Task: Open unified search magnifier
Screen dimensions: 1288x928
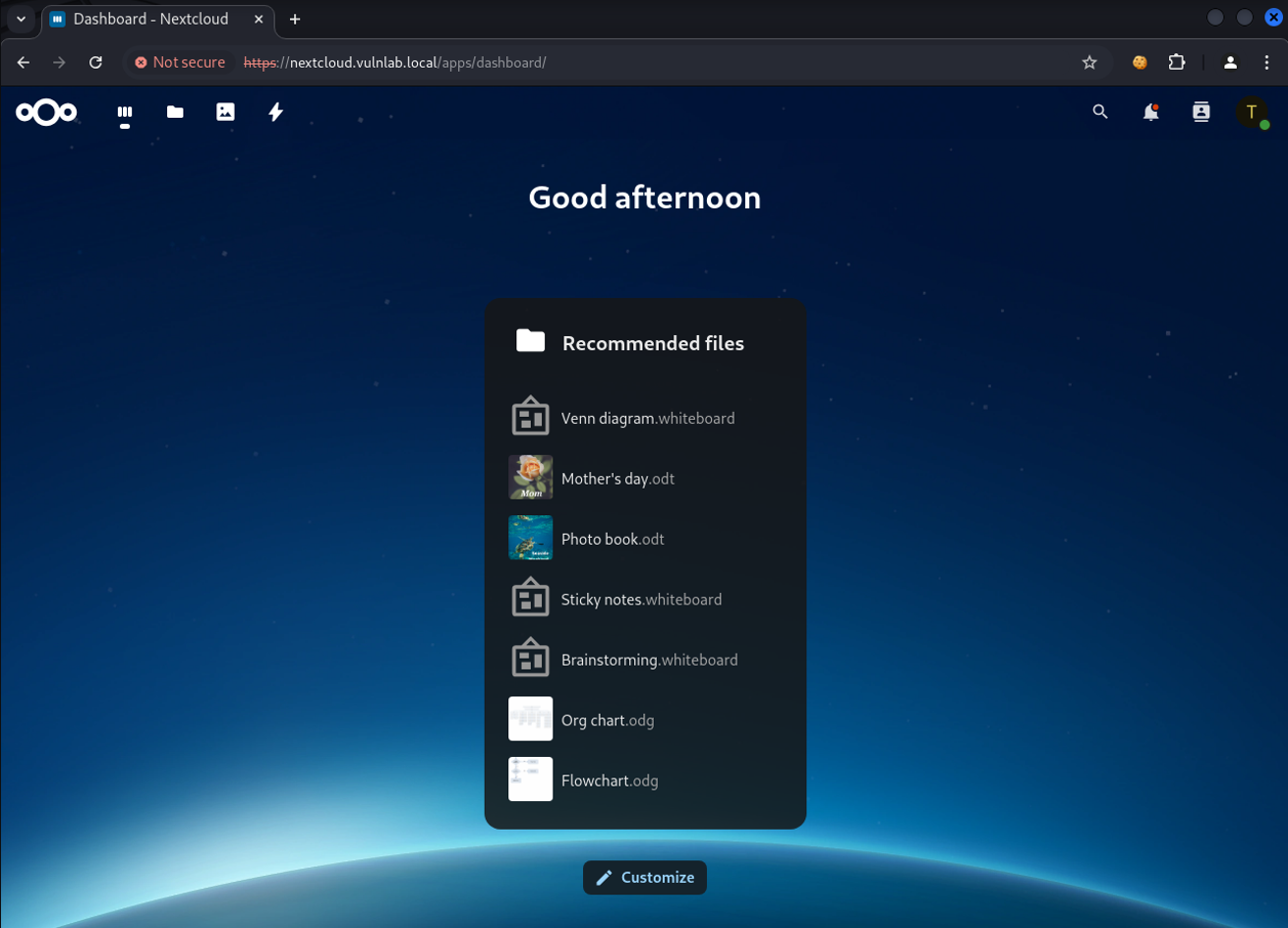Action: [x=1100, y=112]
